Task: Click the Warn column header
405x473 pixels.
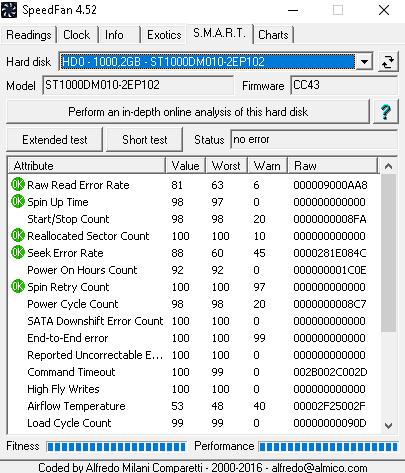Action: (x=267, y=166)
